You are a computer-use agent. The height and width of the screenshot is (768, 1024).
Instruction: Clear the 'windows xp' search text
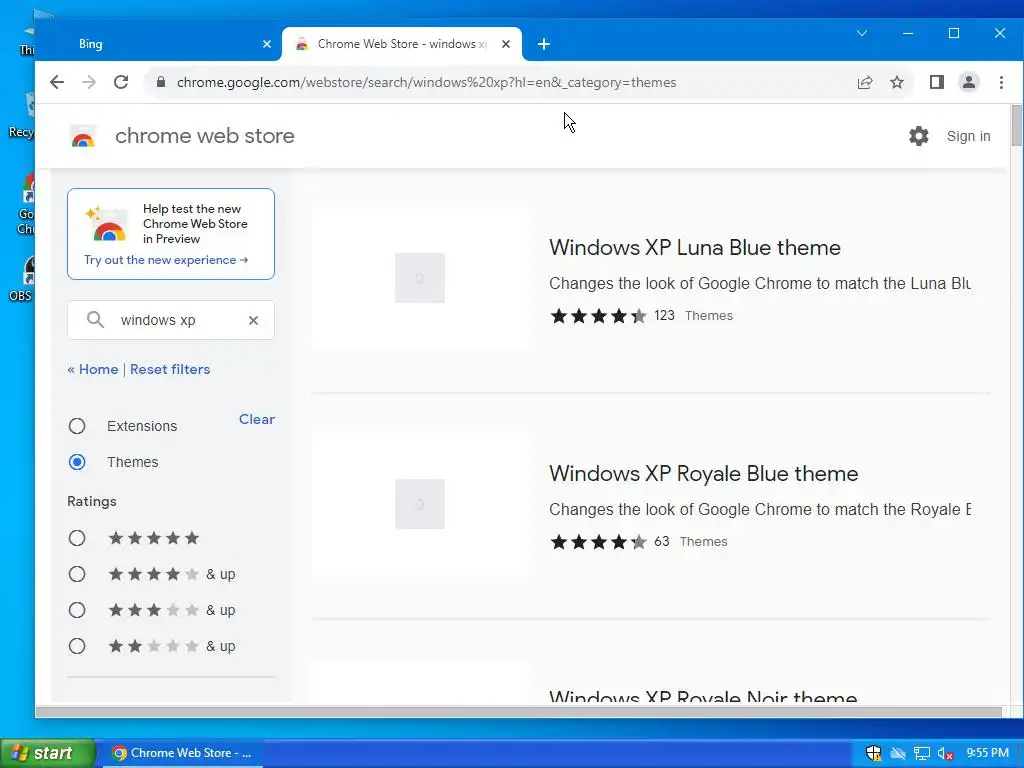pos(253,320)
